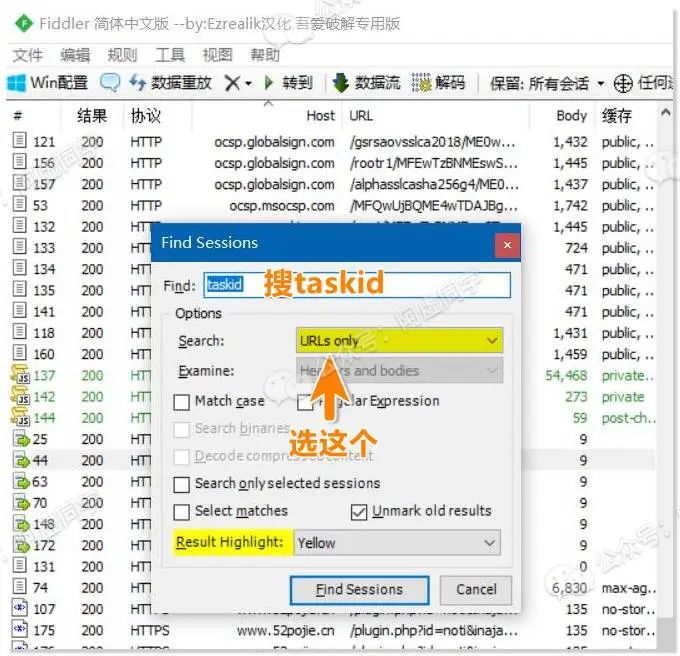Open the 视图 menu
This screenshot has width=680, height=656.
[x=217, y=55]
